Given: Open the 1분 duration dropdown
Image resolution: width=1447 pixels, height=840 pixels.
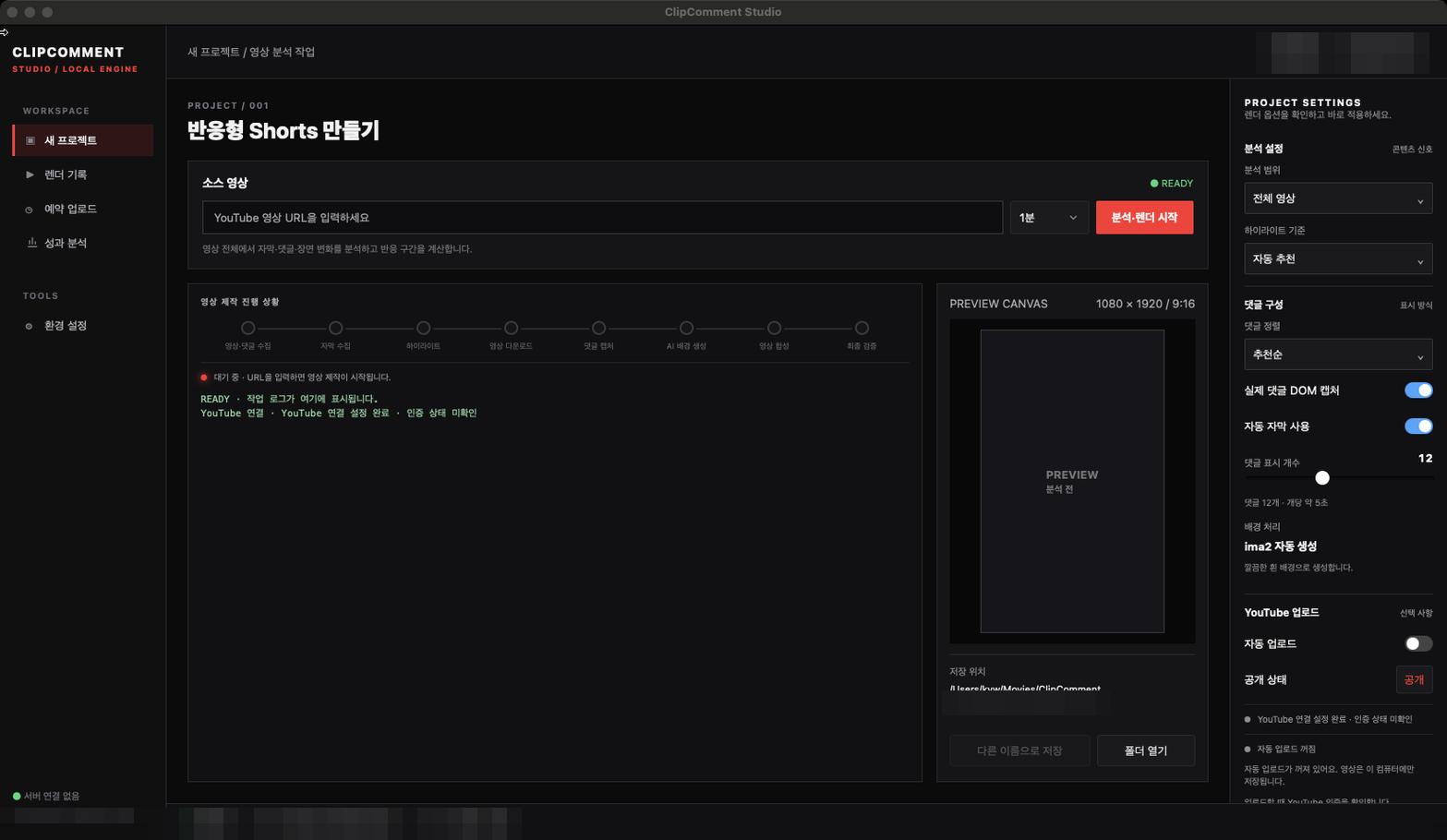Looking at the screenshot, I should (x=1049, y=218).
